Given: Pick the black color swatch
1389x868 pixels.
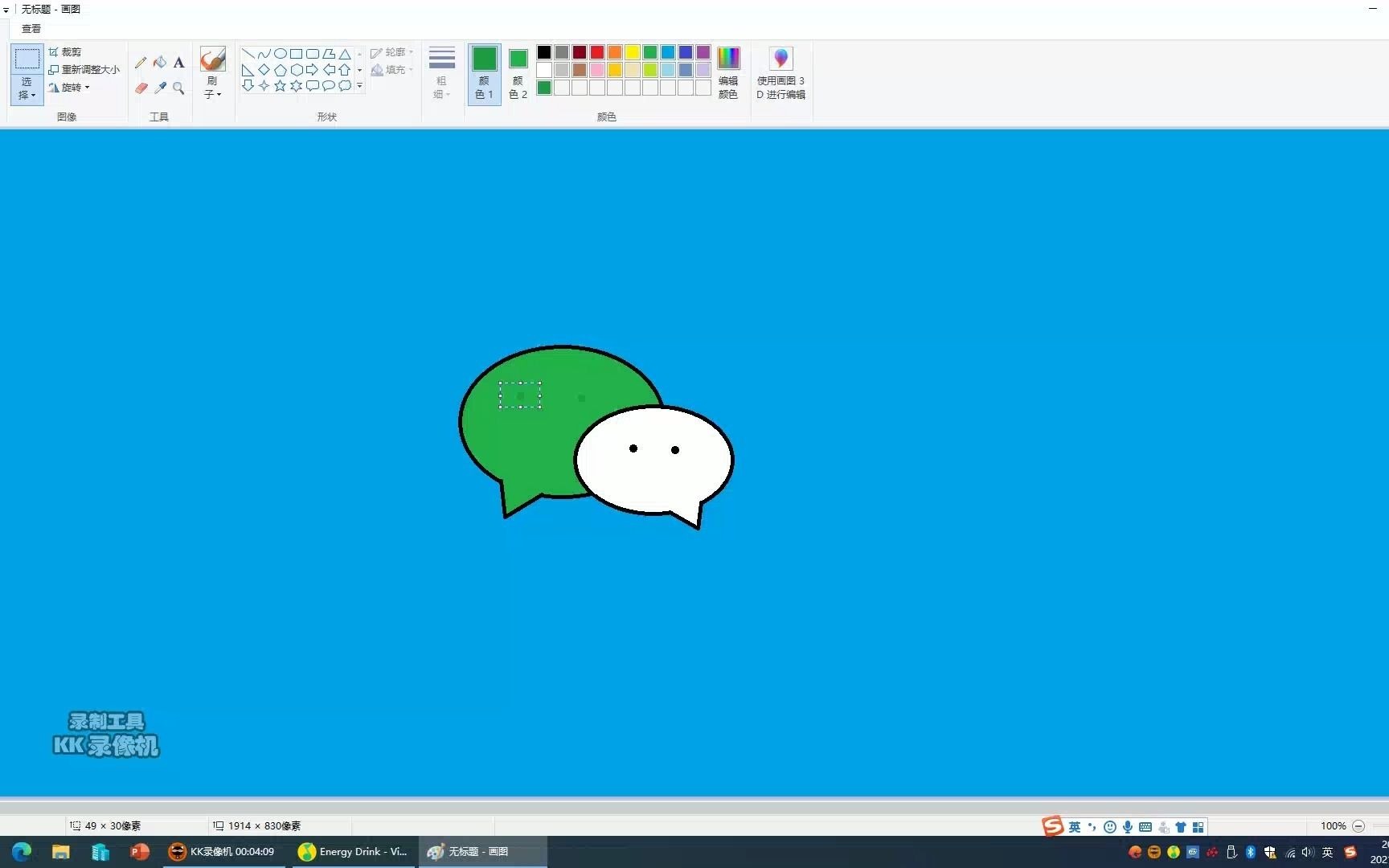Looking at the screenshot, I should pos(544,52).
